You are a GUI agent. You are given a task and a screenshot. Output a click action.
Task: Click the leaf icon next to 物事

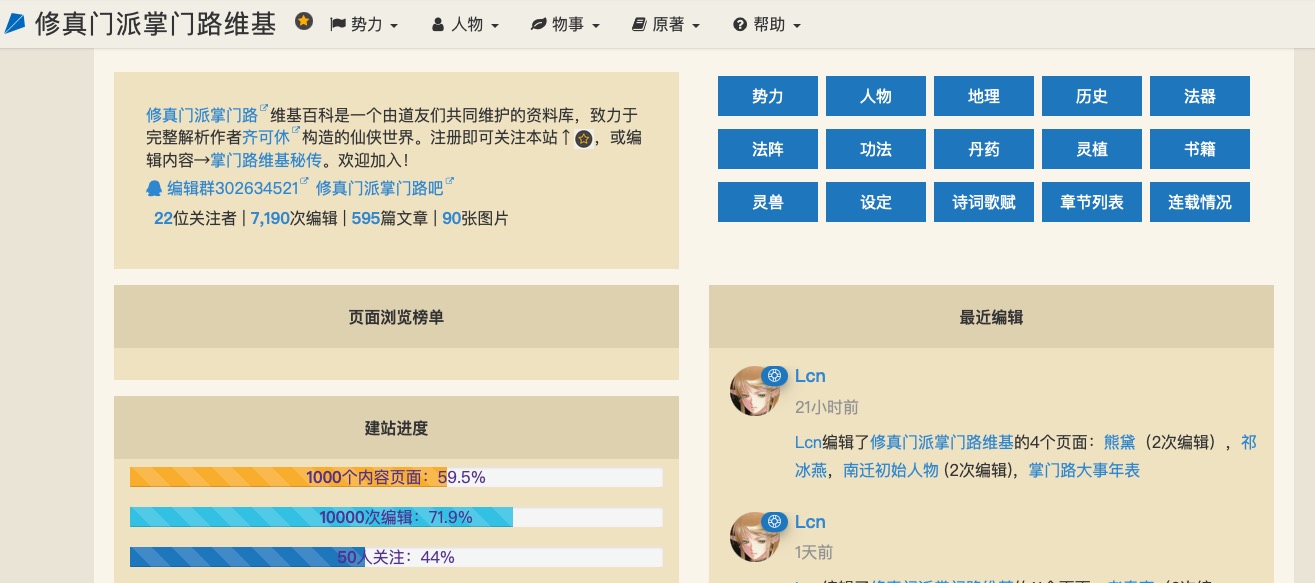click(538, 24)
